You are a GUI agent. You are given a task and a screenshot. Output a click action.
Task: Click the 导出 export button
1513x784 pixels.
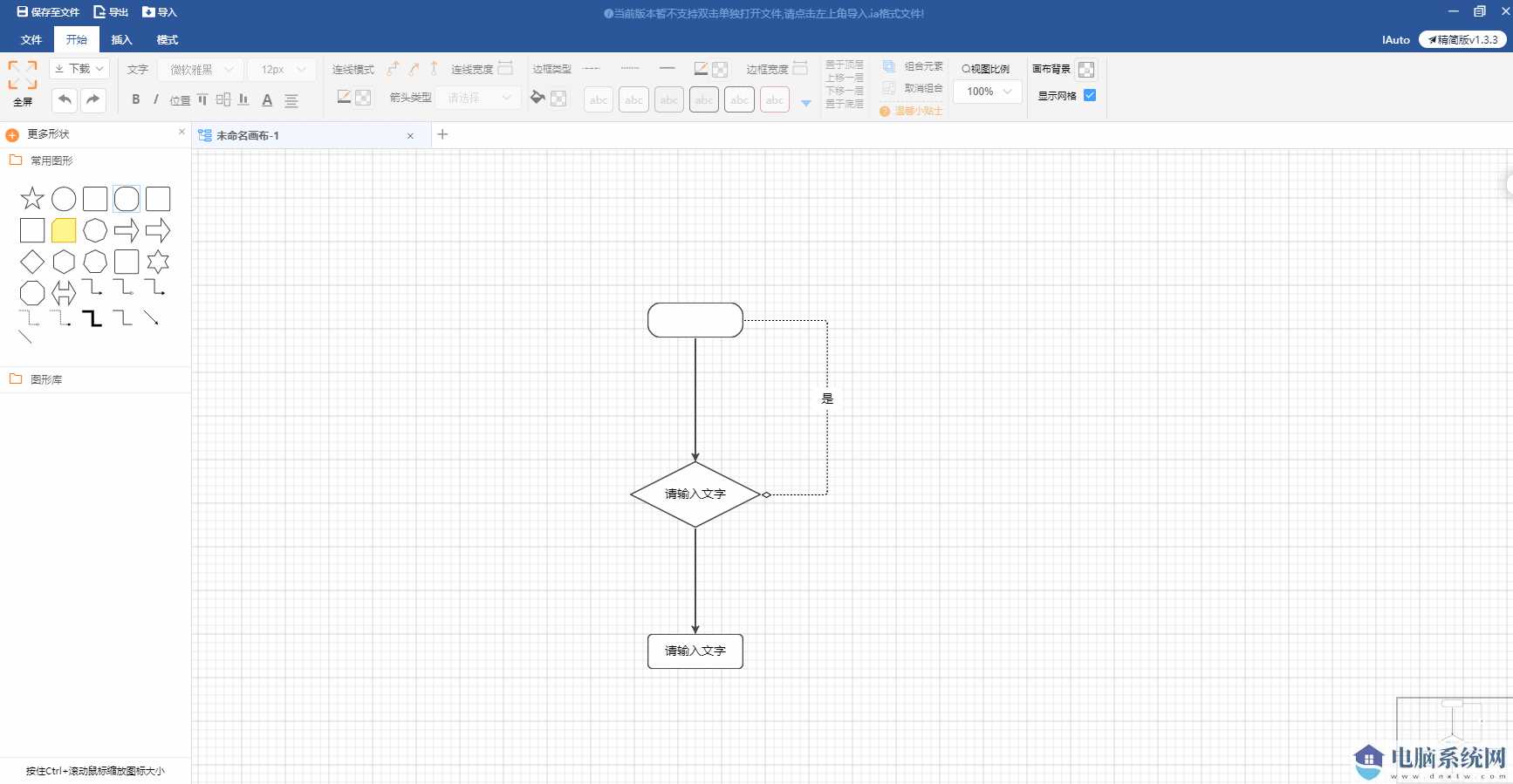click(x=111, y=12)
